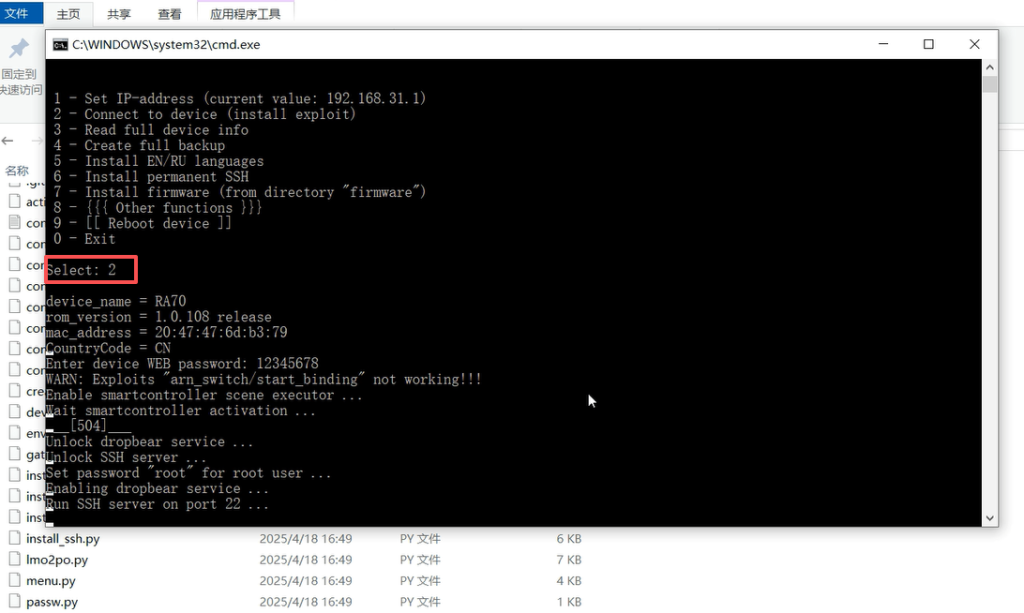
Task: Minimize the cmd.exe console window
Action: coord(882,44)
